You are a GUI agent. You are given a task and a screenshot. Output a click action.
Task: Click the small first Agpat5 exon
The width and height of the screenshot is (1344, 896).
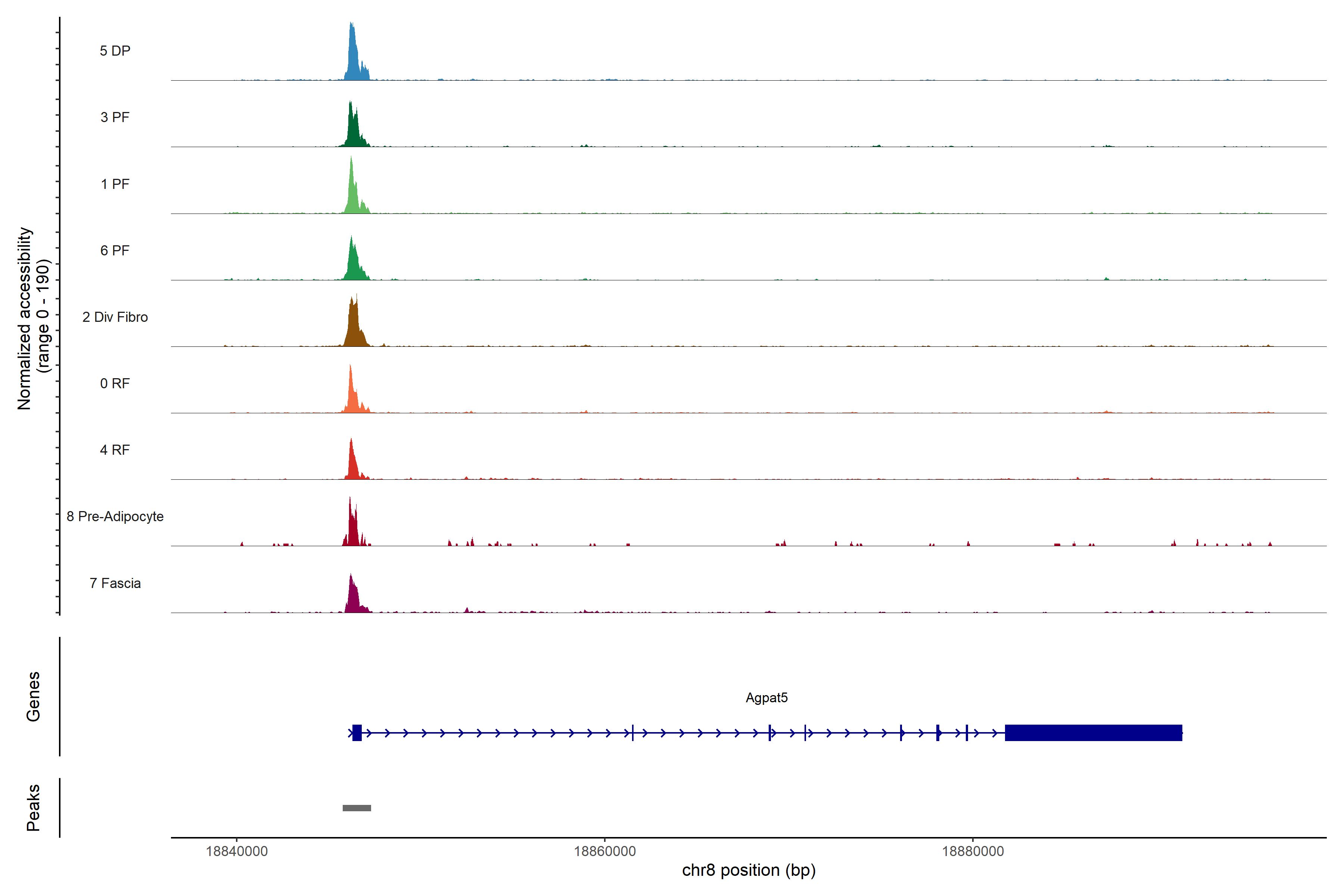click(x=357, y=732)
